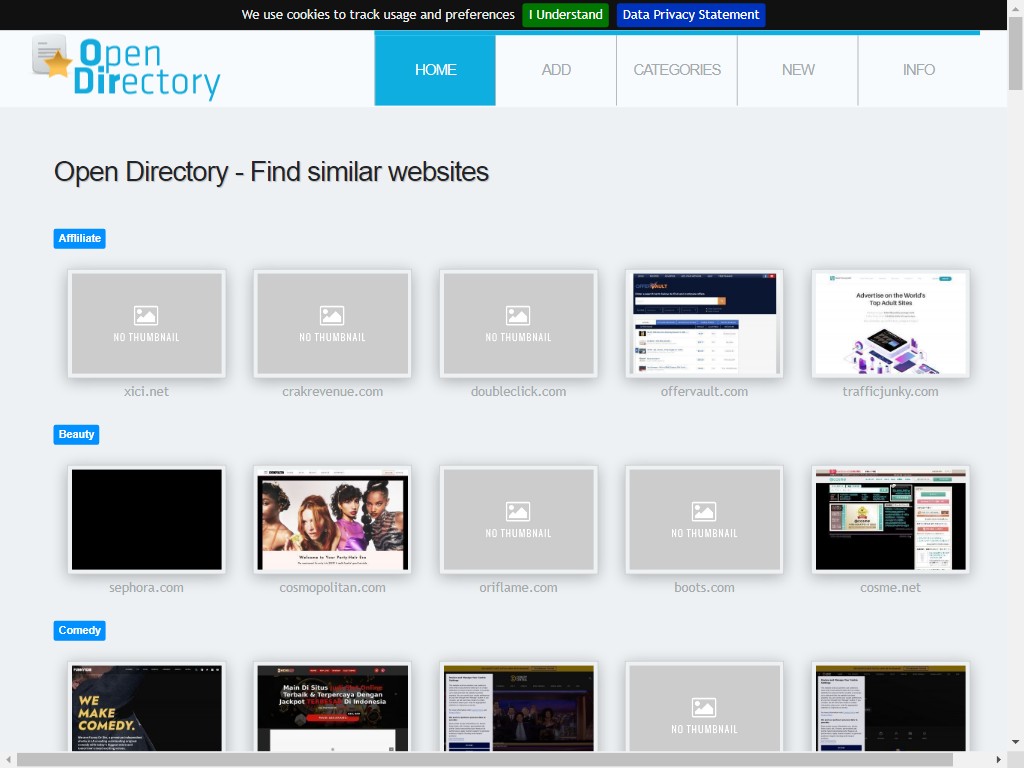The width and height of the screenshot is (1024, 768).
Task: Click the offervault.com link text
Action: tap(704, 391)
